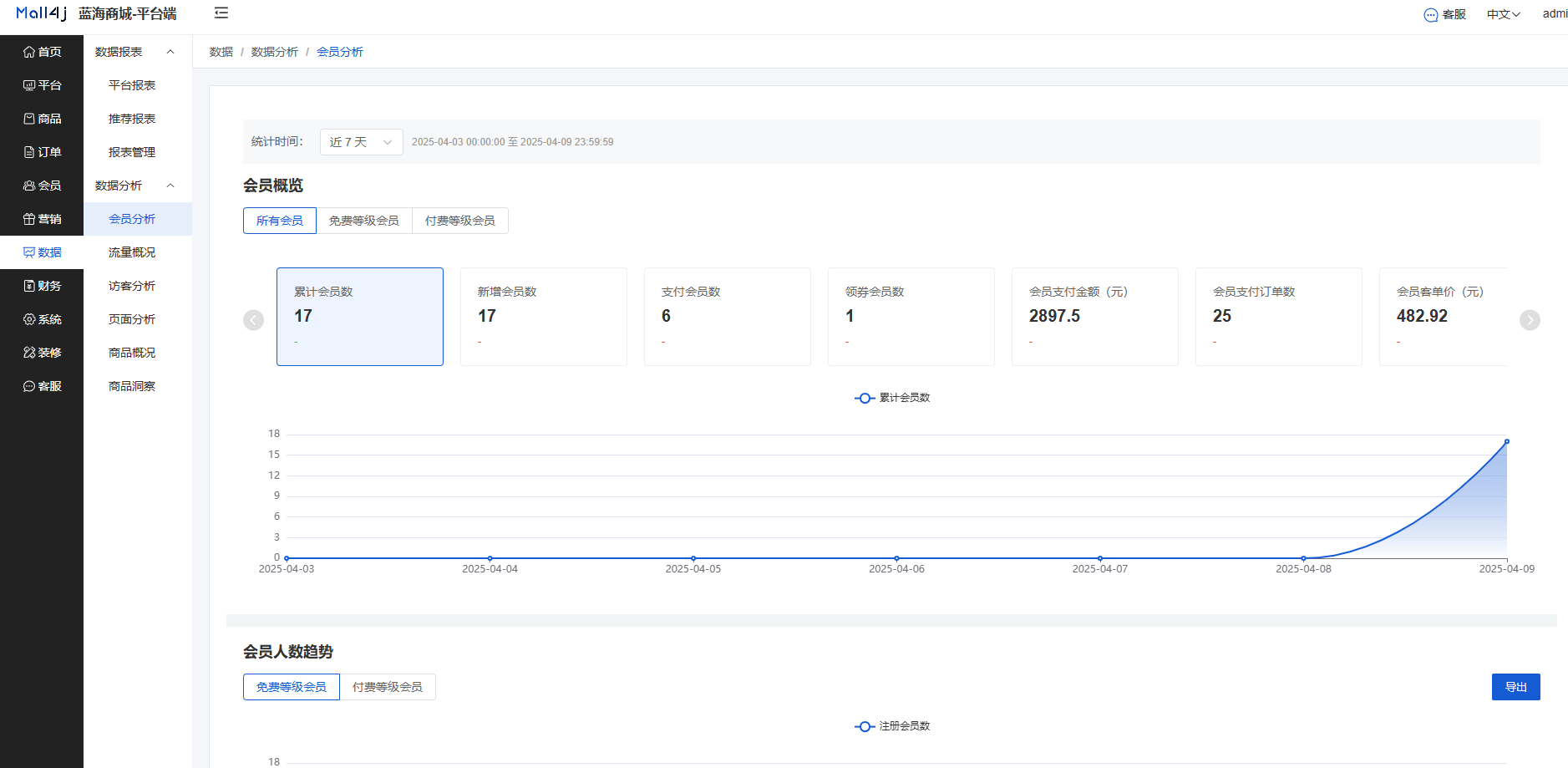This screenshot has width=1568, height=768.
Task: Click the 2025-04-03 chart data point
Action: pos(287,558)
